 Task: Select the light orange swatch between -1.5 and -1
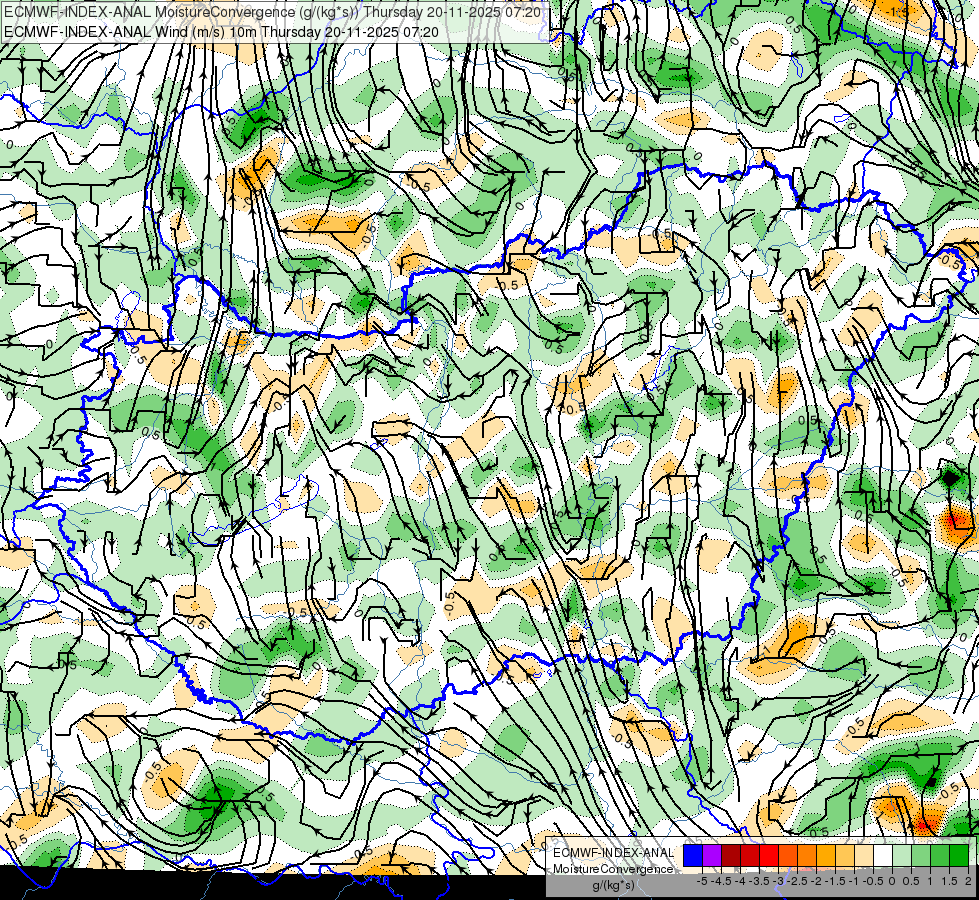point(845,856)
